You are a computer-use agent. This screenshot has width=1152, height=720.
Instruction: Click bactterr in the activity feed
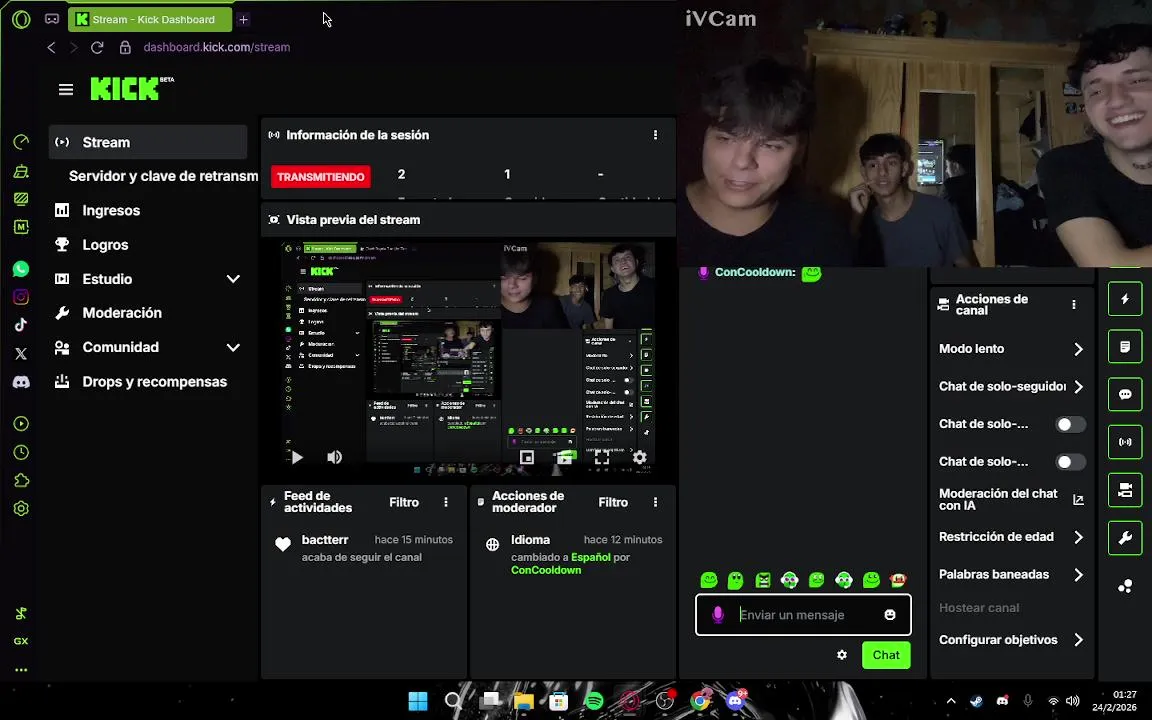[325, 540]
